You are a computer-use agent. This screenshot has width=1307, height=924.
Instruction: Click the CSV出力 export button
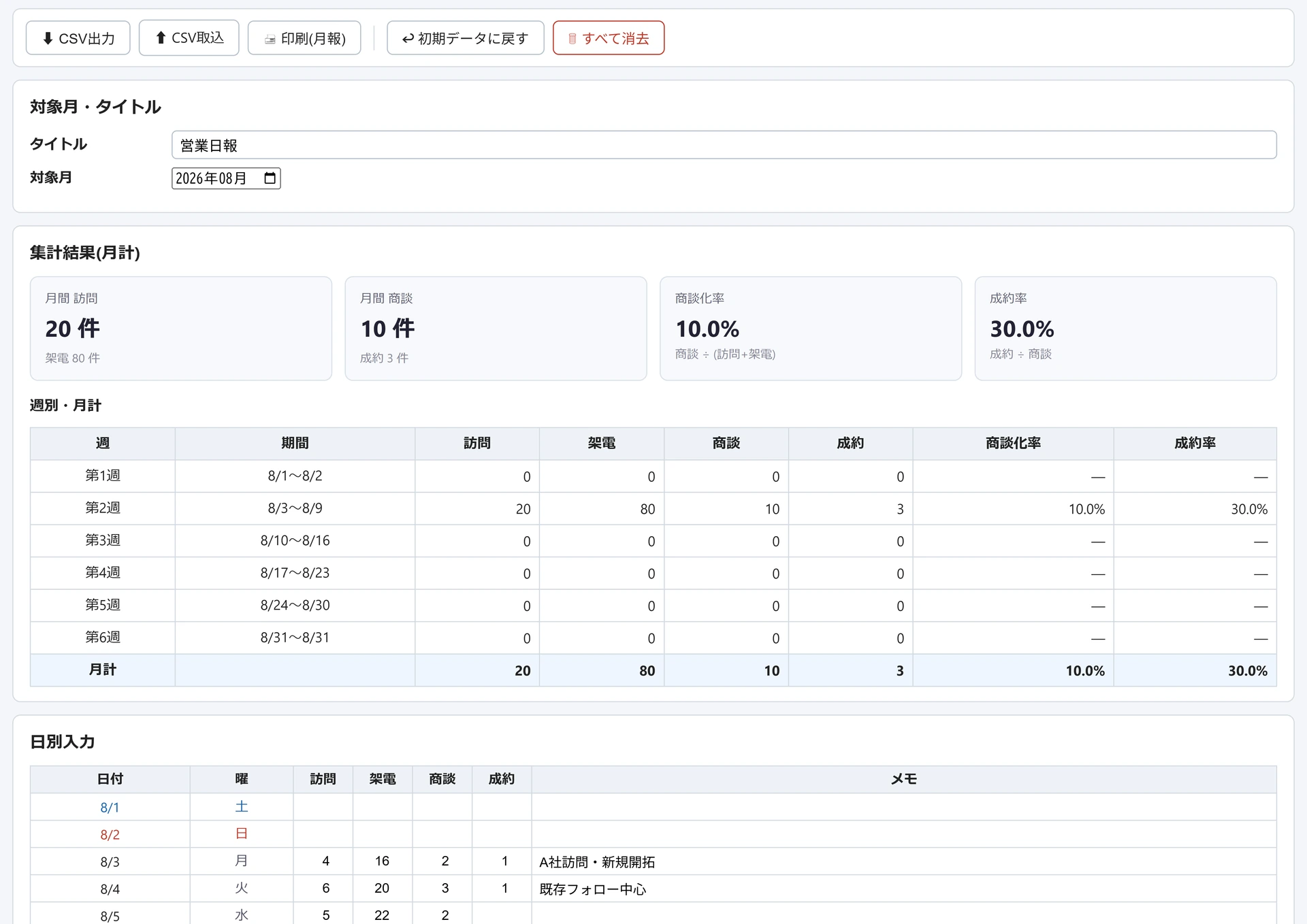point(78,38)
